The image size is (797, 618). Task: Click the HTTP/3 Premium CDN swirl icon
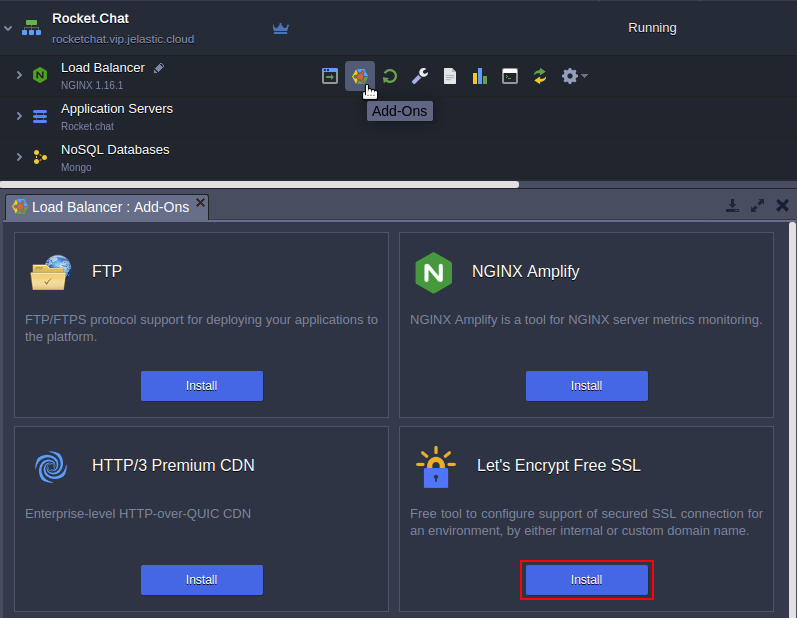coord(51,467)
